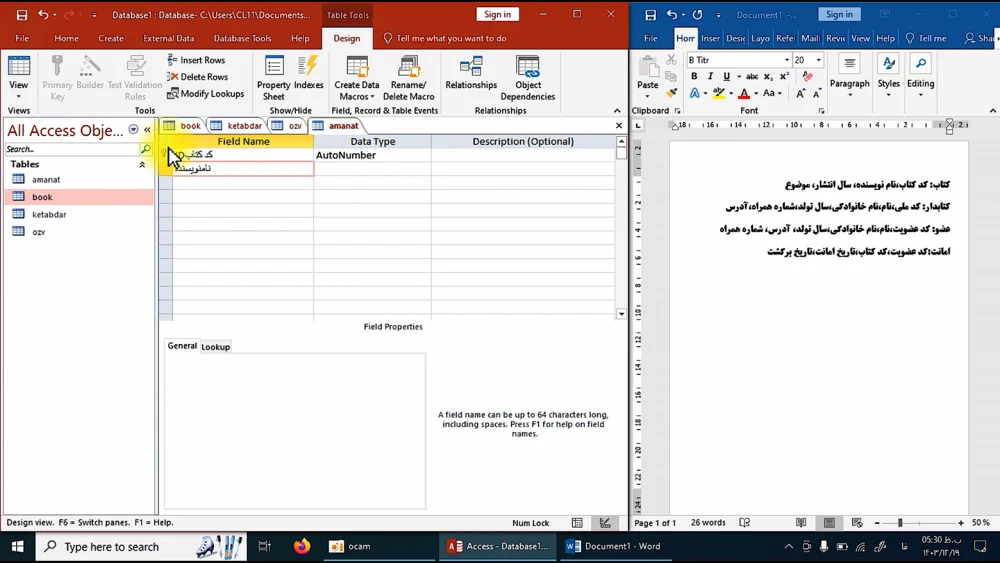This screenshot has width=1000, height=563.
Task: Open the Paragraph group menu
Action: [x=849, y=77]
